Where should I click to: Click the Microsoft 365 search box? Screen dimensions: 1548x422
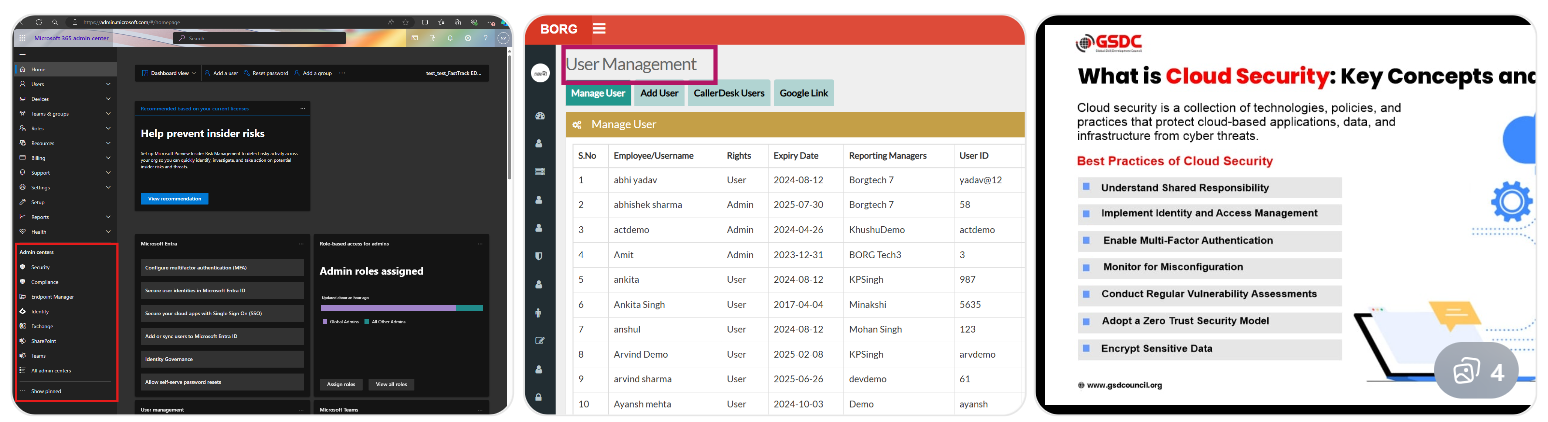[x=260, y=38]
